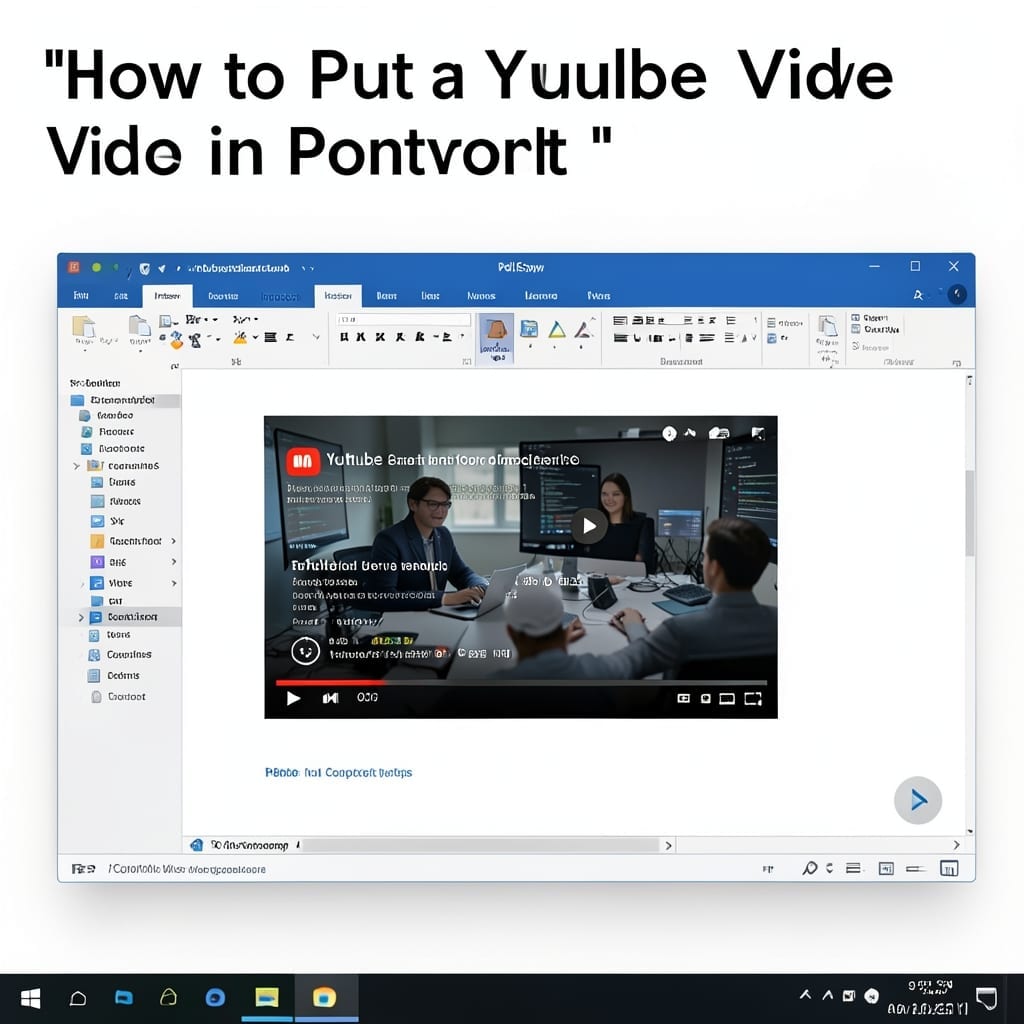This screenshot has width=1024, height=1024.
Task: Click the dark circular avatar in the ribbon bar
Action: click(x=957, y=295)
